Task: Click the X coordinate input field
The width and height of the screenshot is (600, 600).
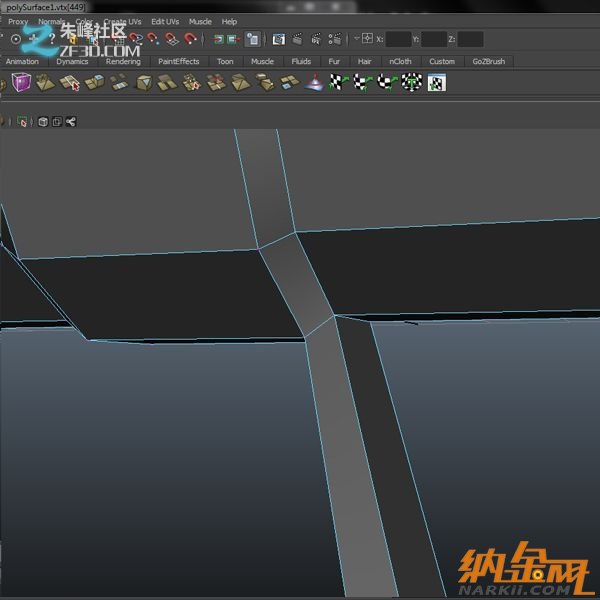Action: click(x=398, y=39)
